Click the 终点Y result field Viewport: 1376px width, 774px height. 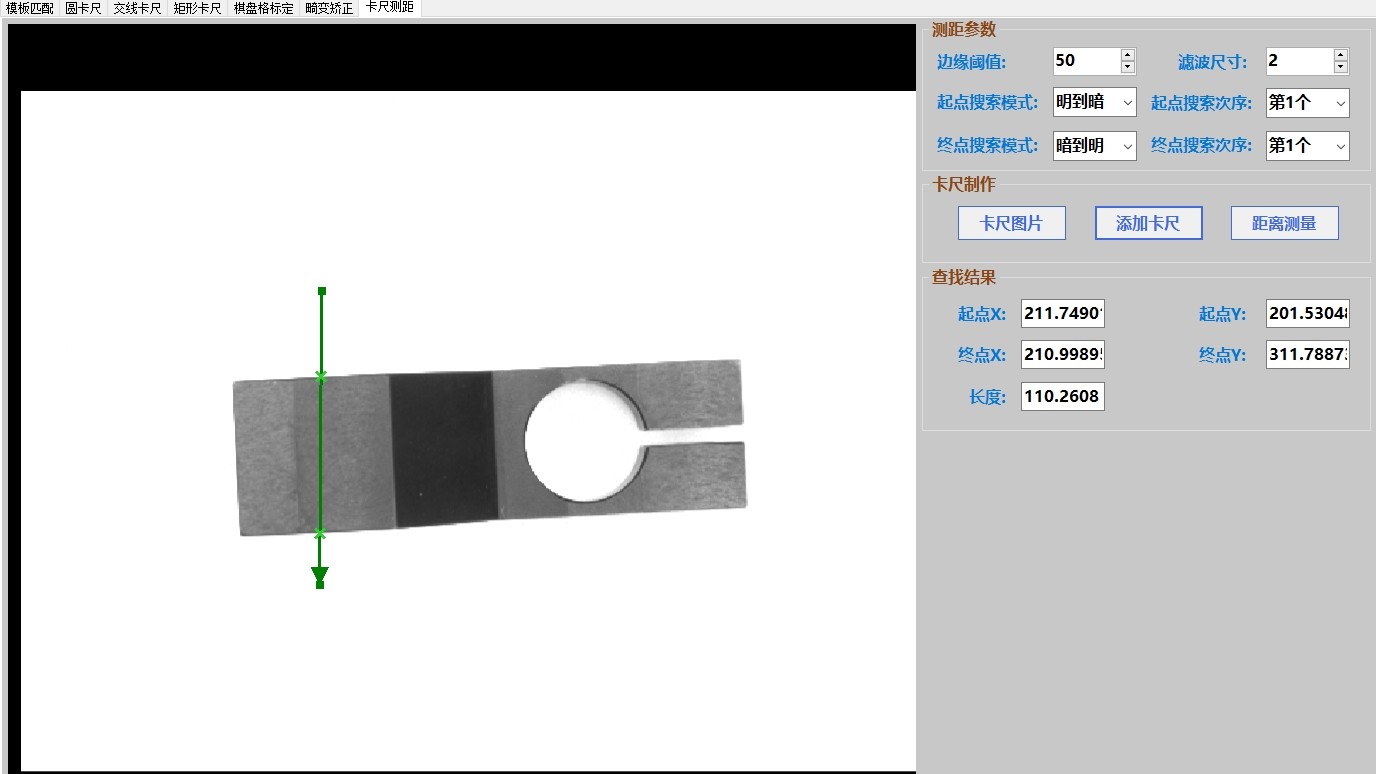coord(1308,355)
